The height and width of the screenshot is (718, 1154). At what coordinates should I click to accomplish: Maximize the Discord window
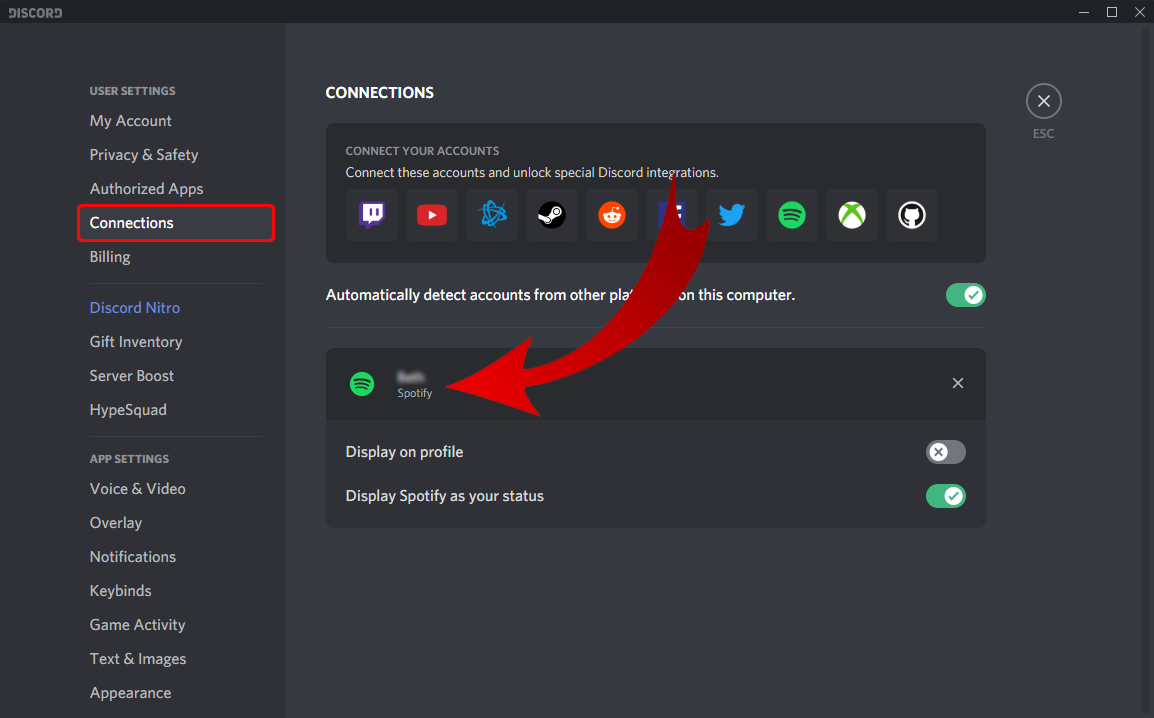tap(1112, 12)
